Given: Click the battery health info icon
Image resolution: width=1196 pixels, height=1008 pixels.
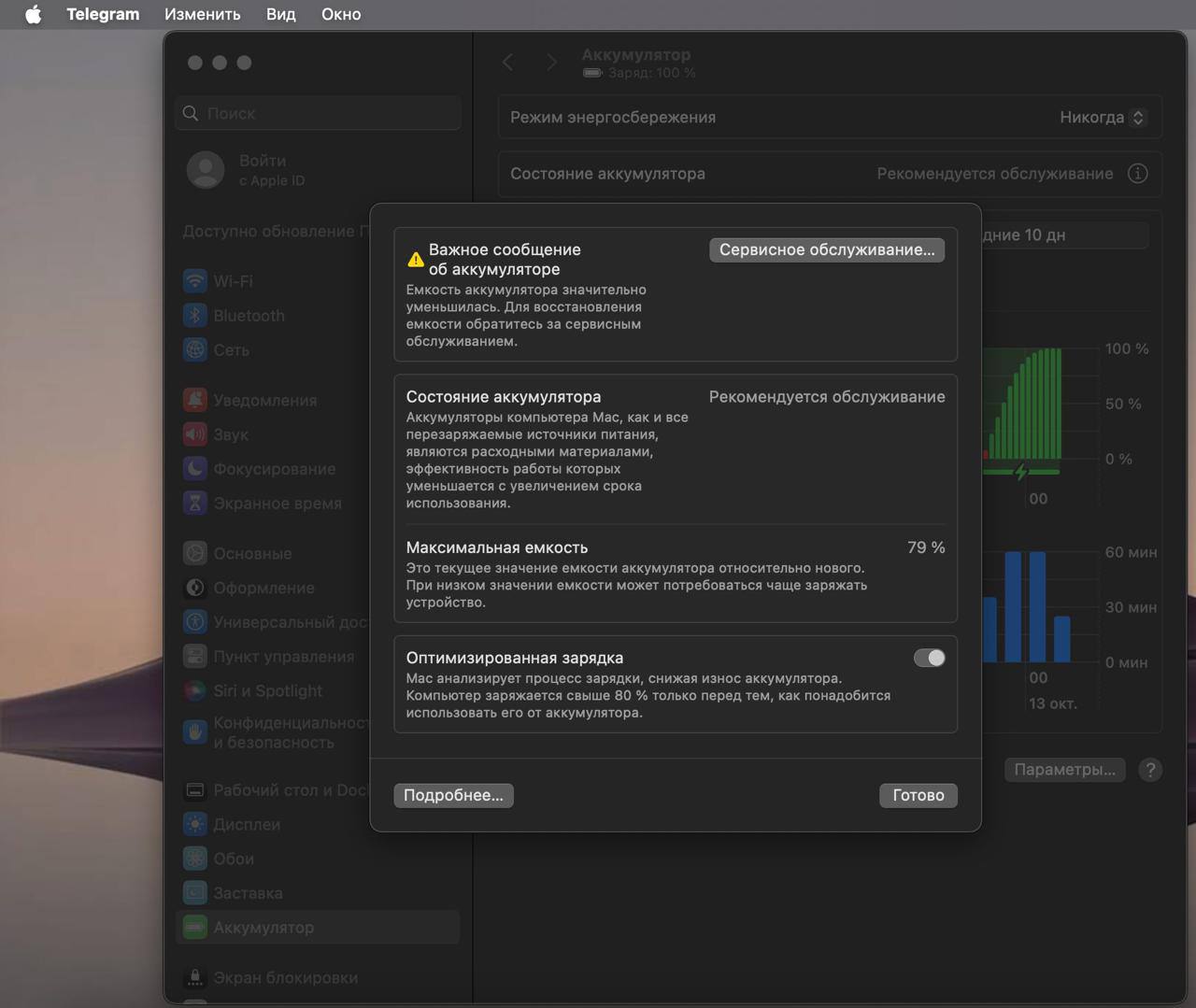Looking at the screenshot, I should click(1137, 174).
